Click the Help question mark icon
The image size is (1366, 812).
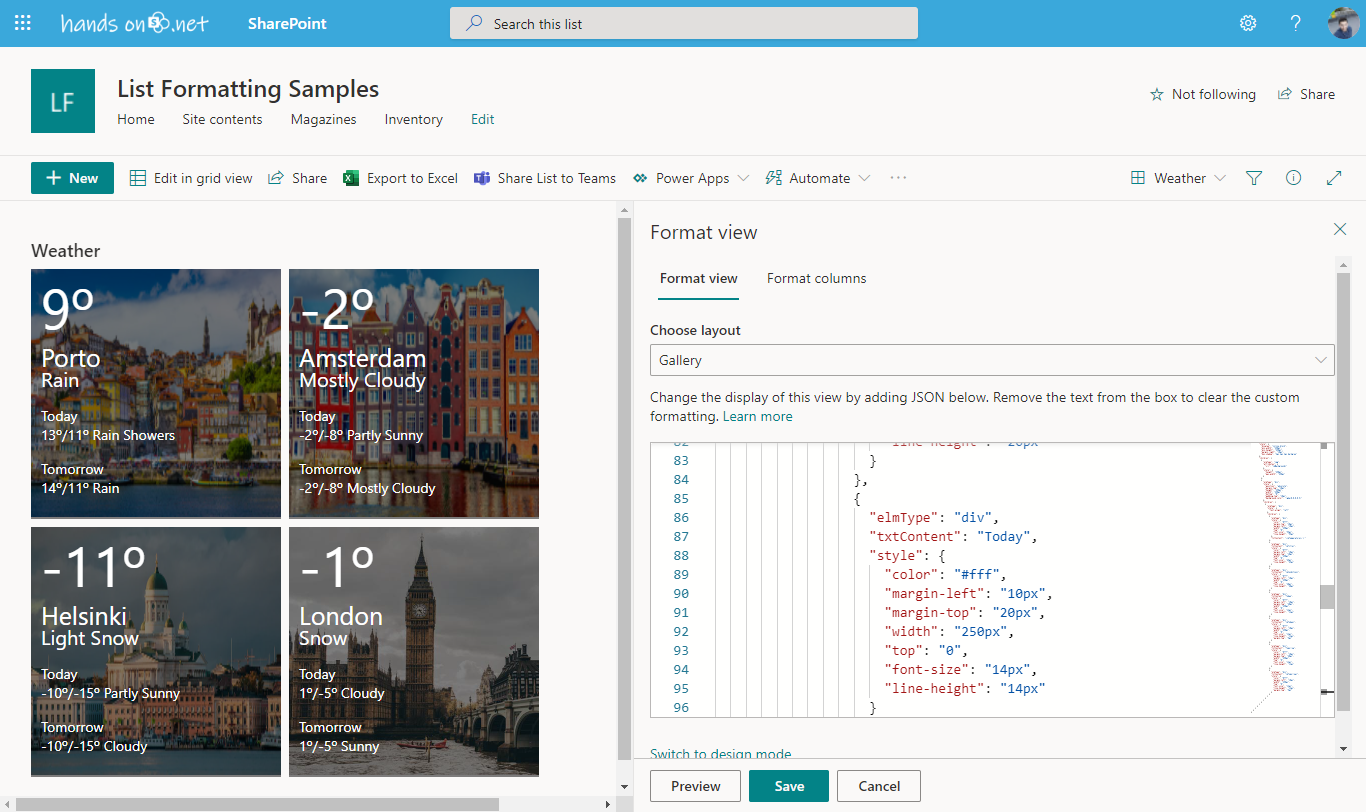(1294, 22)
